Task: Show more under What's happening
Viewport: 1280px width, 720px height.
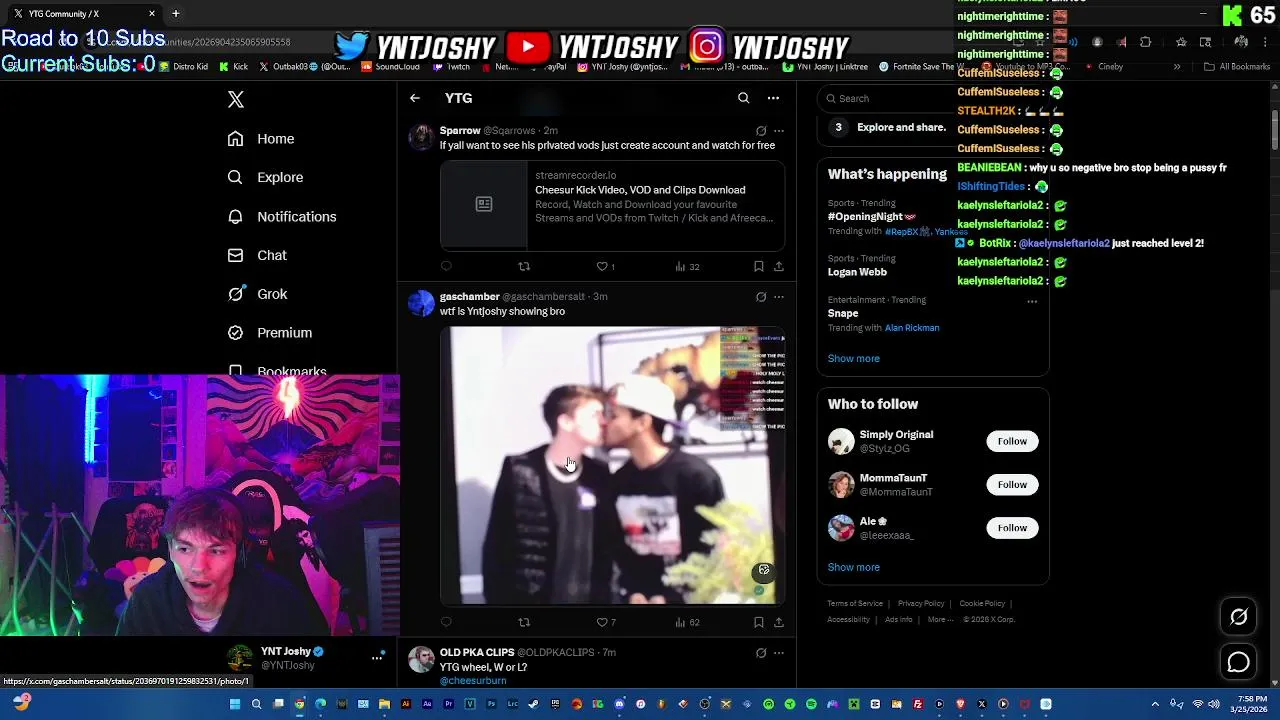Action: pos(853,358)
